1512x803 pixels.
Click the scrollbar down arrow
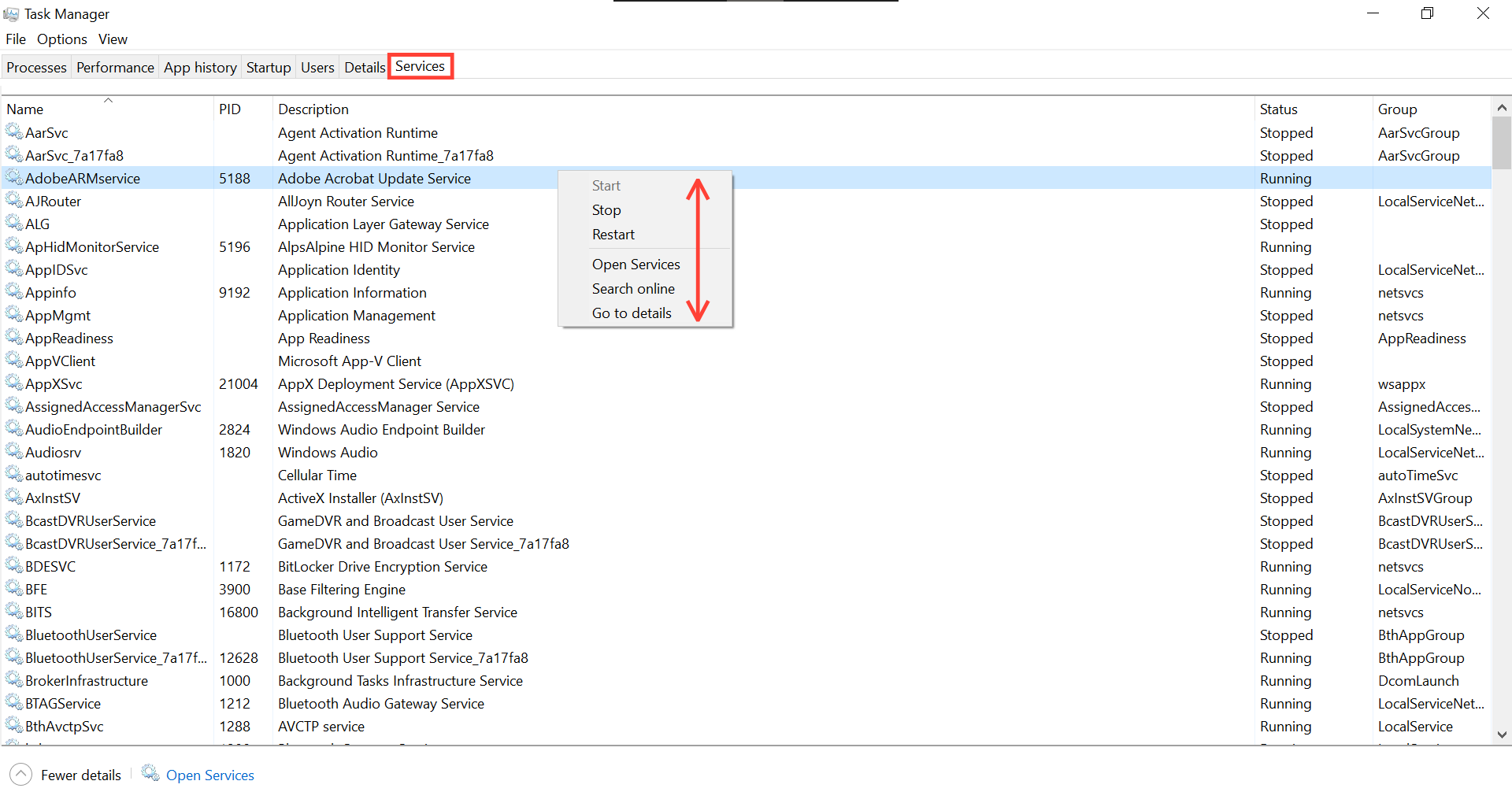(x=1503, y=735)
